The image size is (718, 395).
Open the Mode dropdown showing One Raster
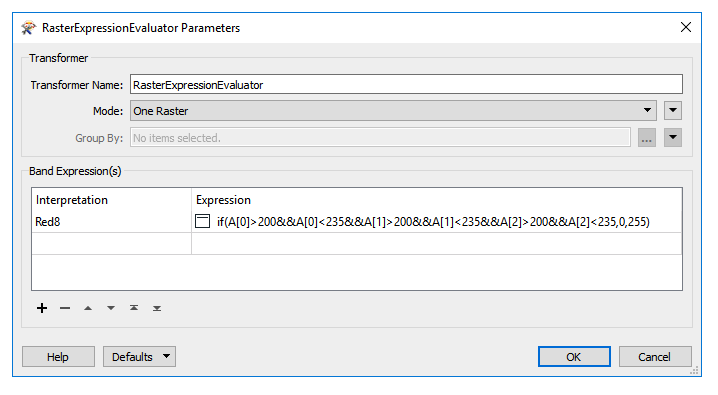393,111
